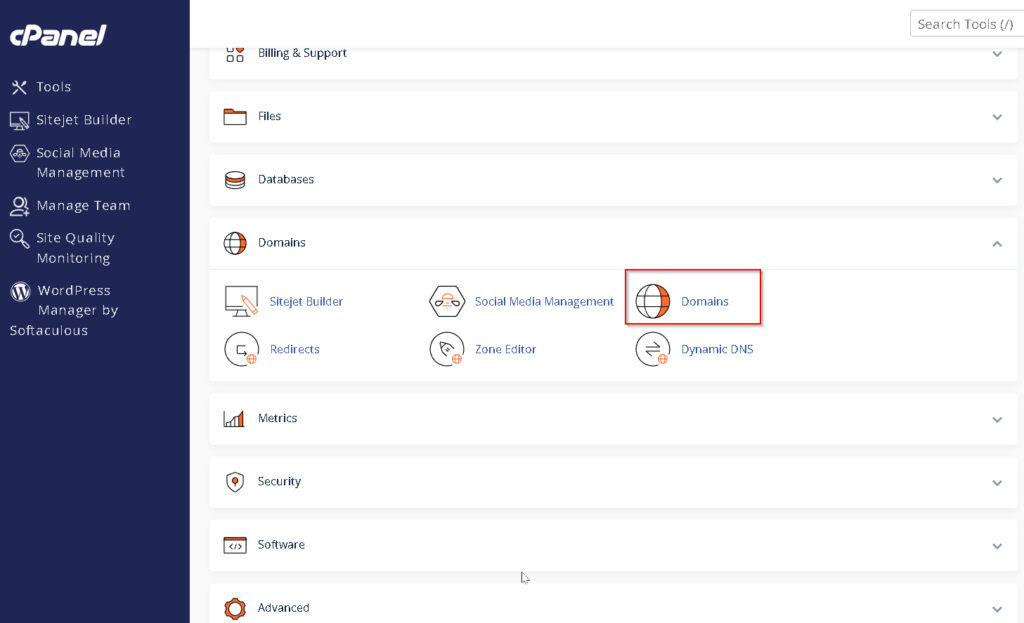Click the Software code window icon

[235, 545]
